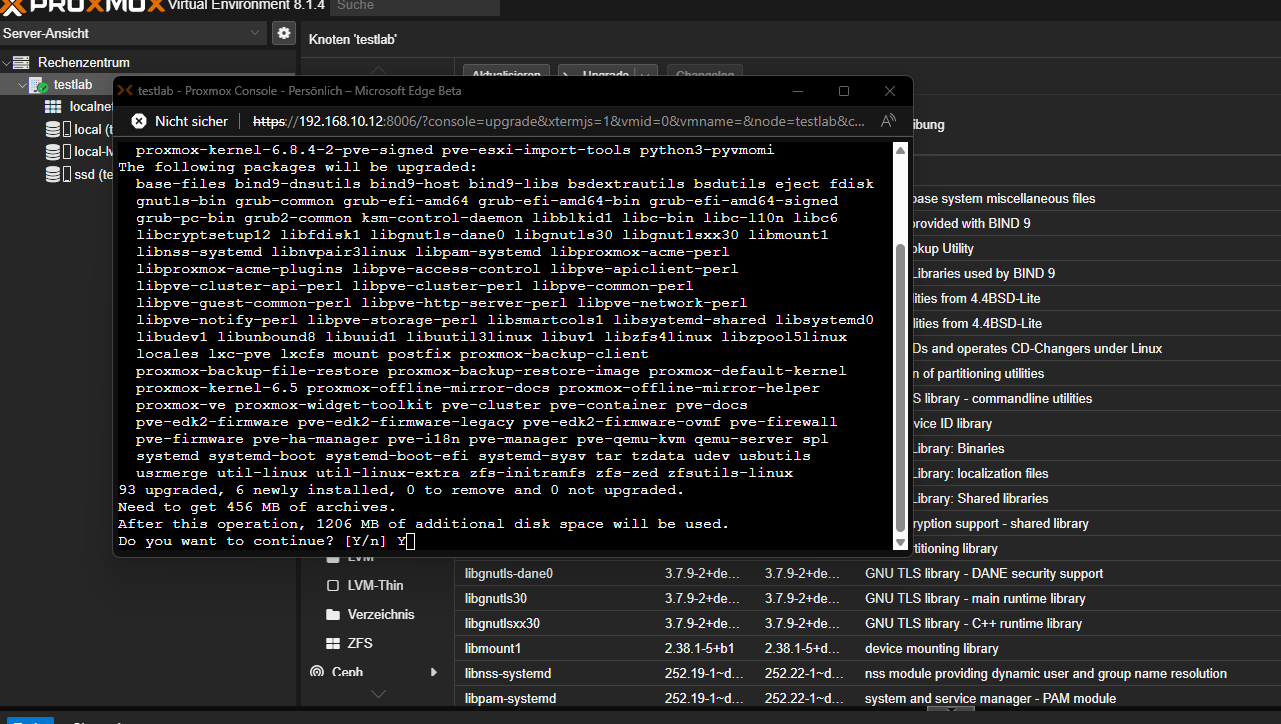
Task: Select the libmount1 package row
Action: pos(867,648)
